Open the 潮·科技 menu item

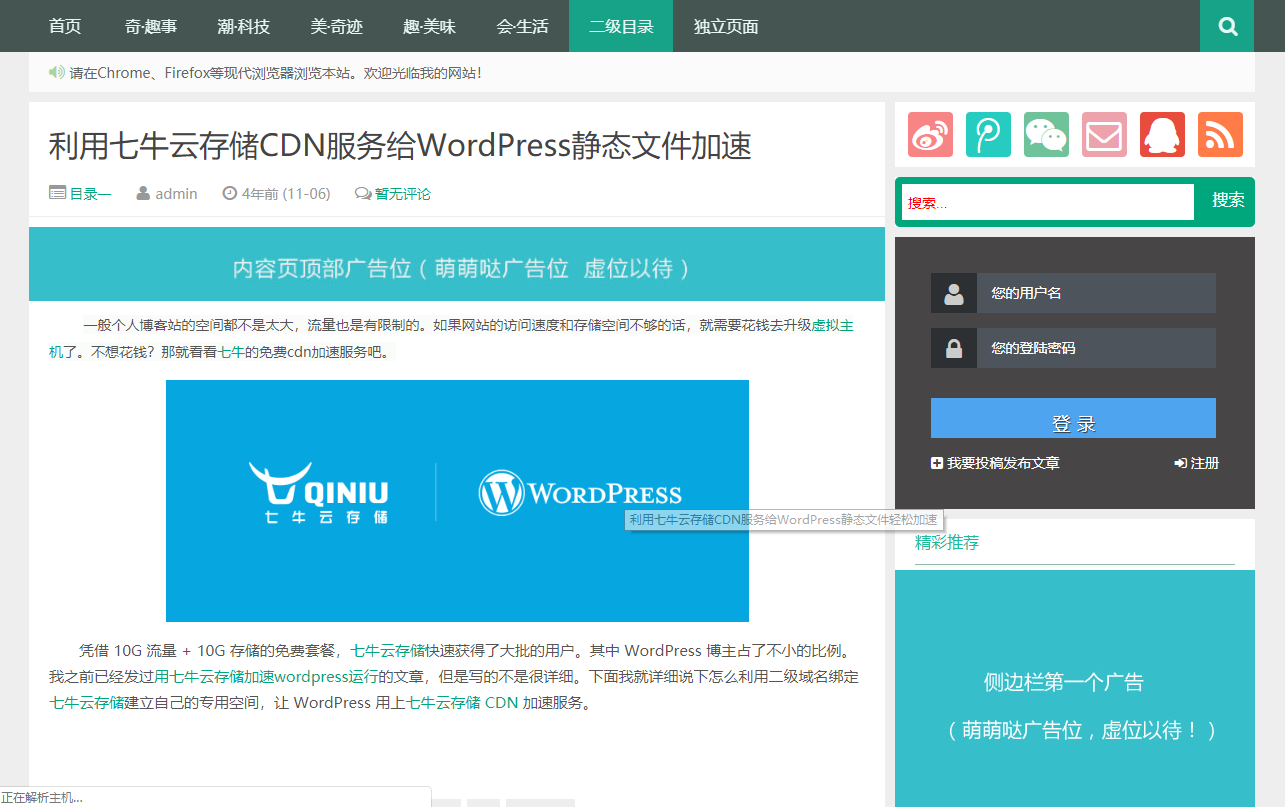244,26
